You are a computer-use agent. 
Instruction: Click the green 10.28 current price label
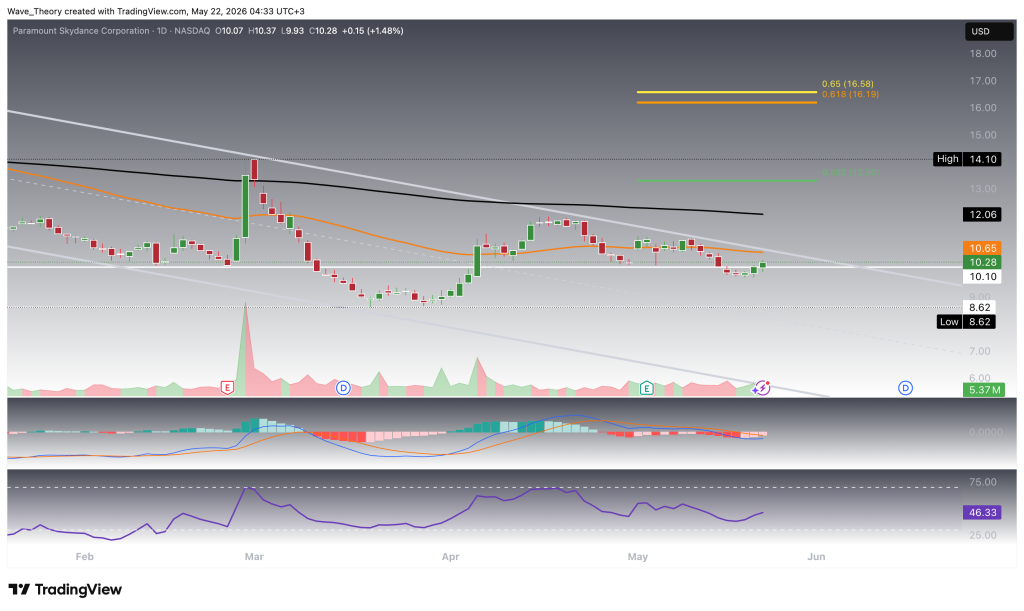pos(982,262)
